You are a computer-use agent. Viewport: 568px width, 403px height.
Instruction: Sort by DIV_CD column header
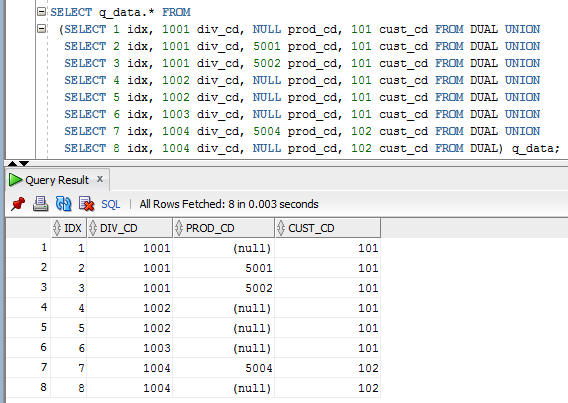tap(130, 228)
